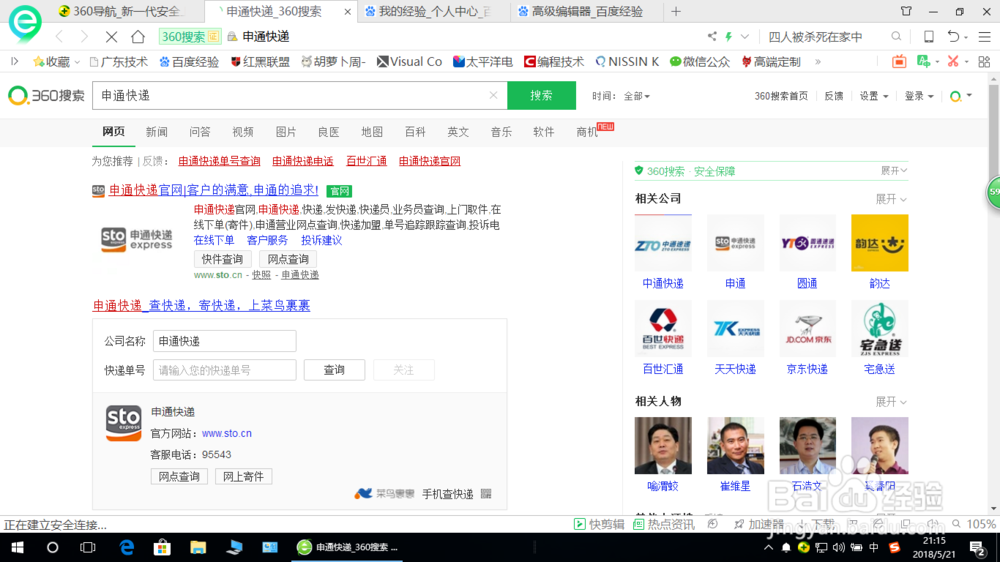Click the 查询 tracking button

pyautogui.click(x=334, y=370)
